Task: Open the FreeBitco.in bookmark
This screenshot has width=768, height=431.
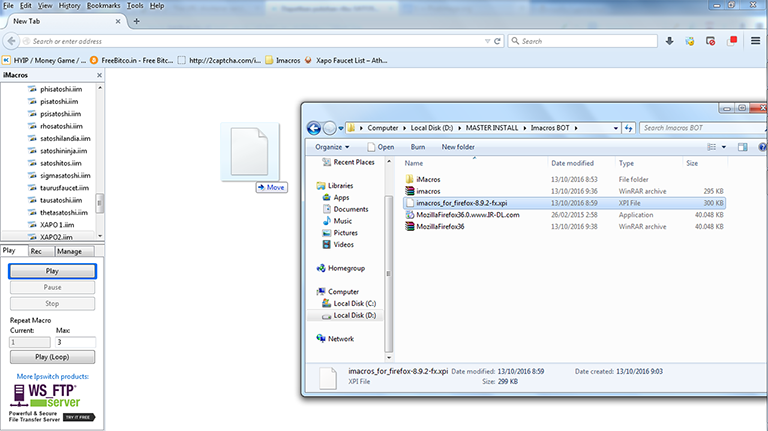Action: coord(131,60)
